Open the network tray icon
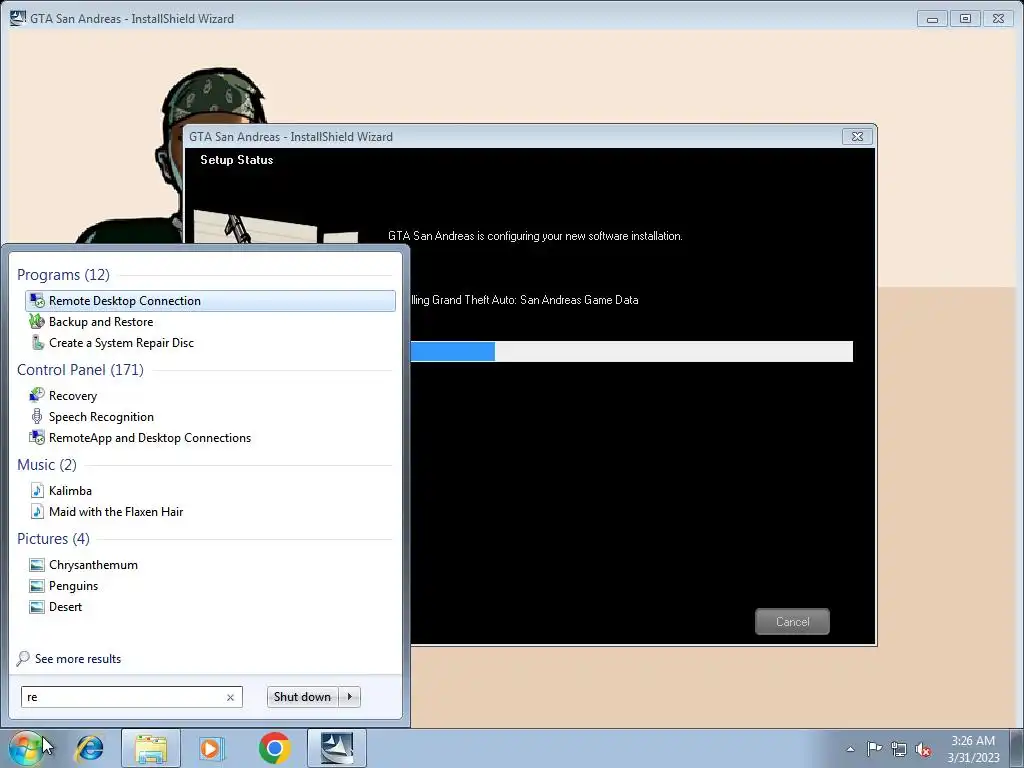Screen dimensions: 1024x768 899,749
